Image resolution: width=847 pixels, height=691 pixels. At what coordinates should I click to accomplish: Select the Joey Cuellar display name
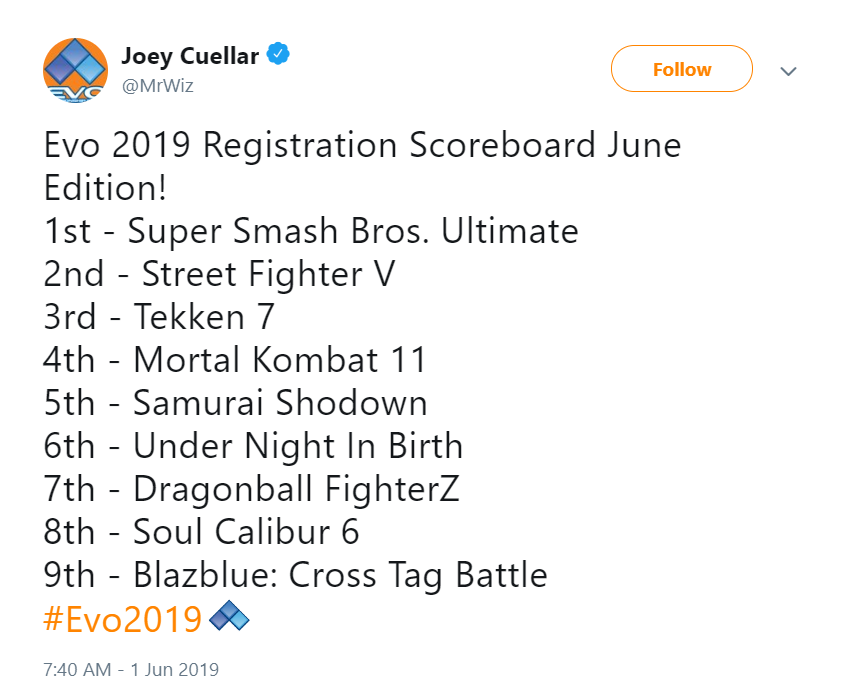pyautogui.click(x=193, y=56)
